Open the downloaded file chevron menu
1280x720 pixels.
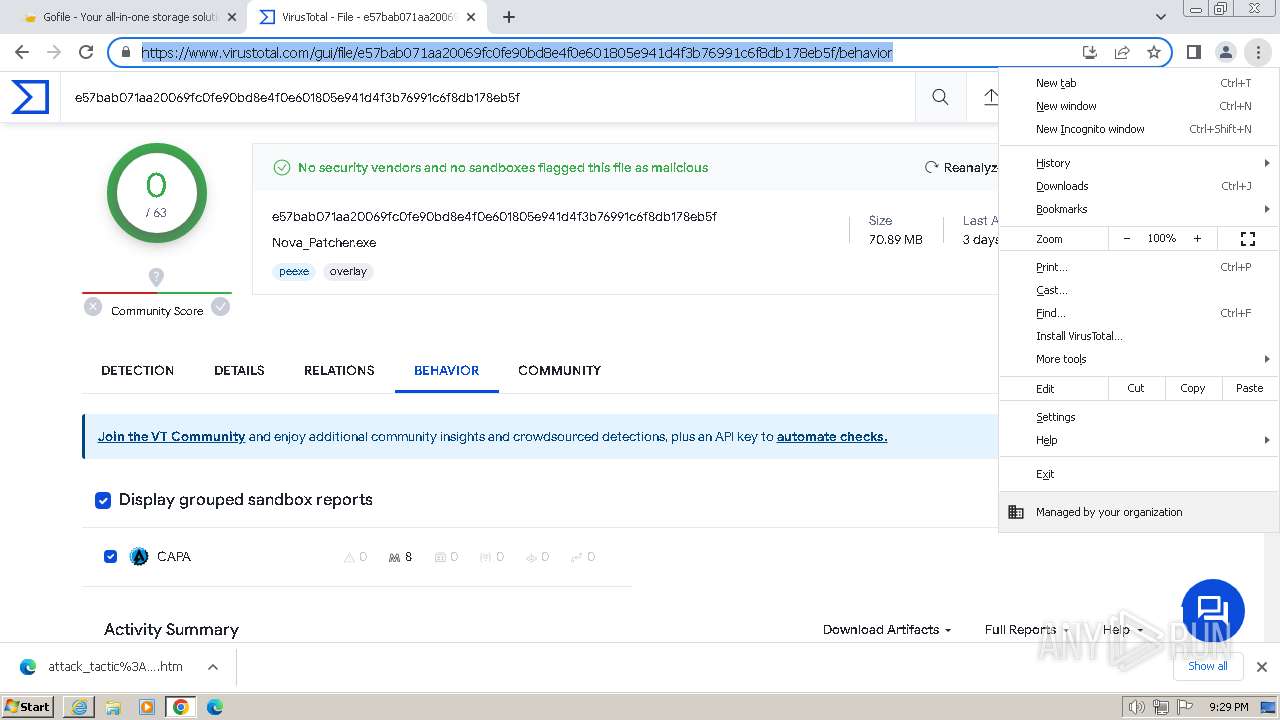(x=213, y=667)
